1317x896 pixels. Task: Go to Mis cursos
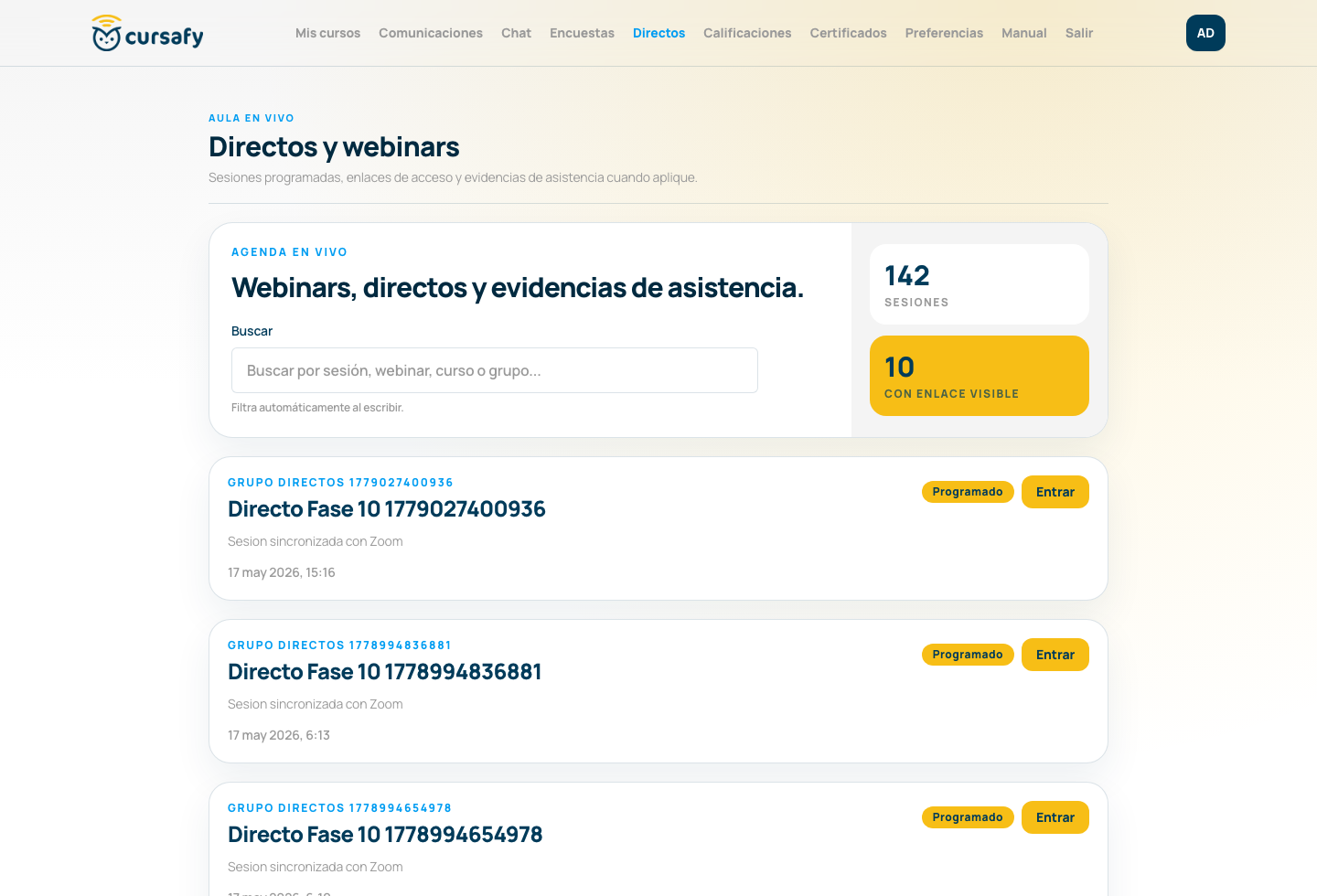pos(327,33)
